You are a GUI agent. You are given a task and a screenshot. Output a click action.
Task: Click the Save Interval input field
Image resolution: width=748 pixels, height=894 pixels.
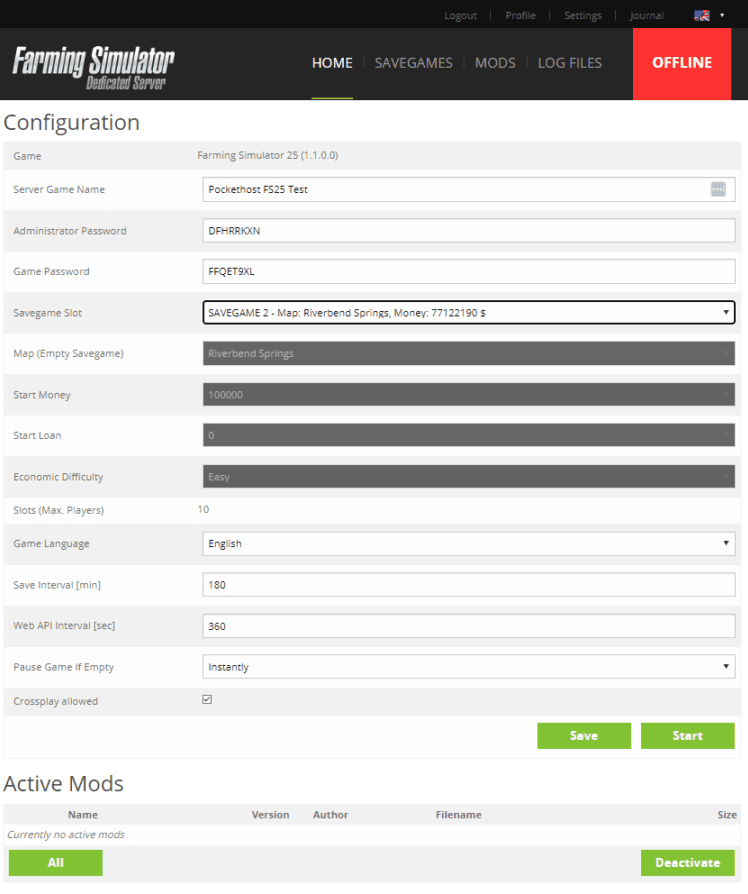click(468, 584)
